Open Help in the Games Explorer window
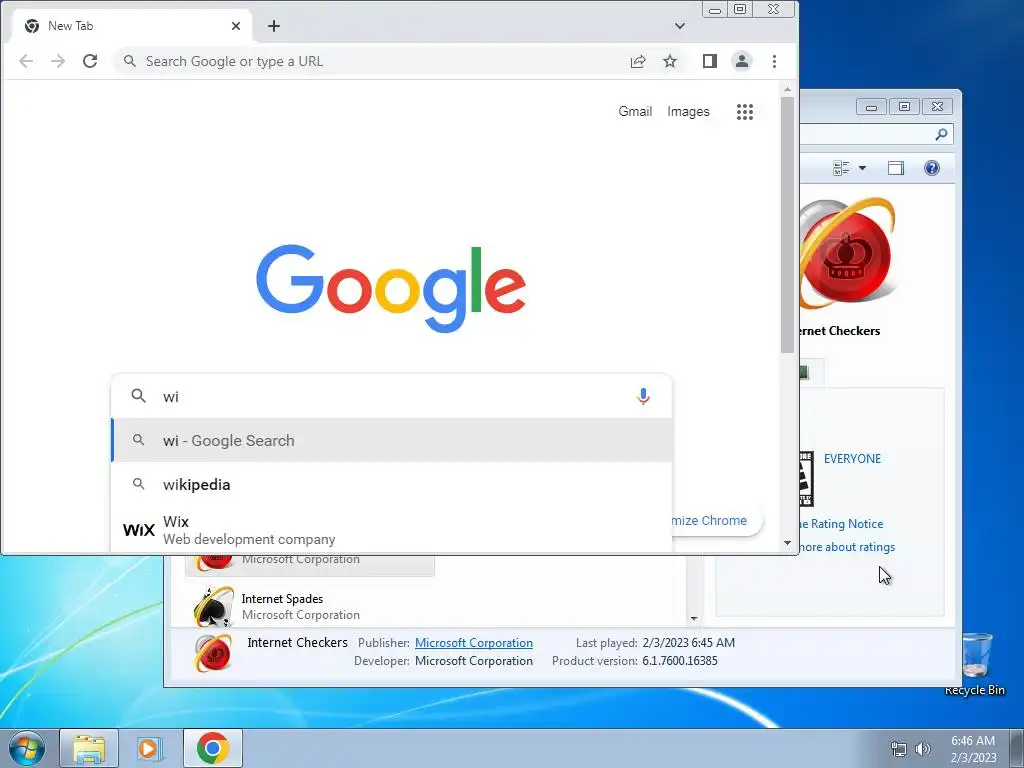This screenshot has width=1024, height=768. (932, 168)
